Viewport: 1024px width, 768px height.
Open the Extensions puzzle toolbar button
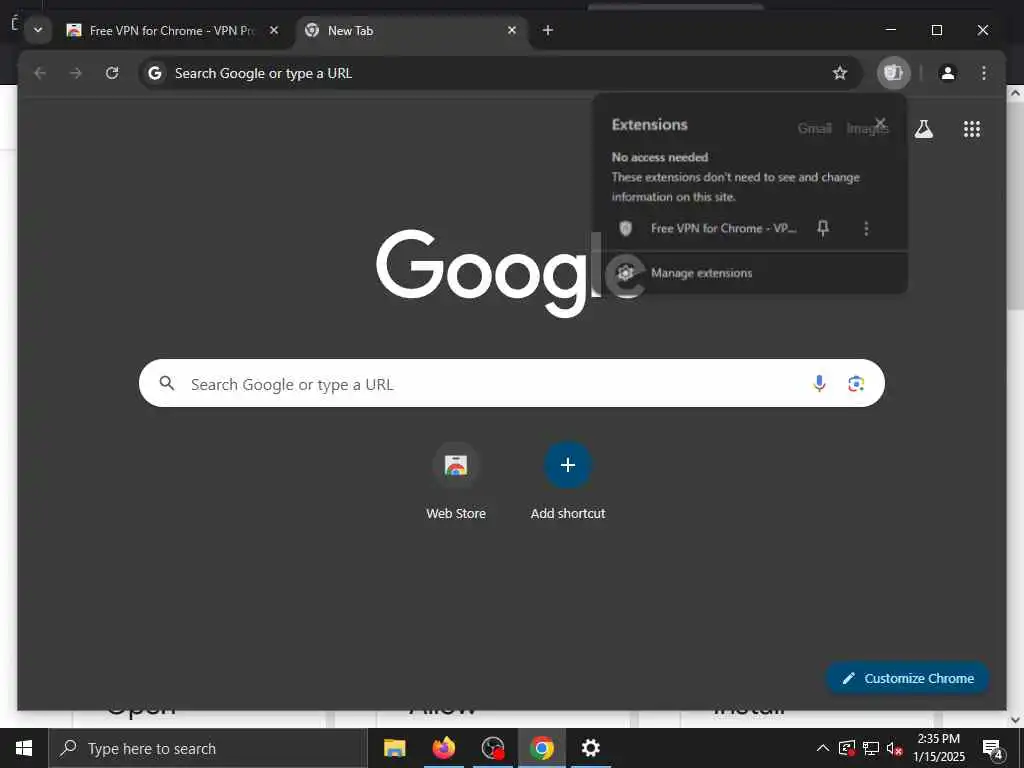[x=893, y=72]
